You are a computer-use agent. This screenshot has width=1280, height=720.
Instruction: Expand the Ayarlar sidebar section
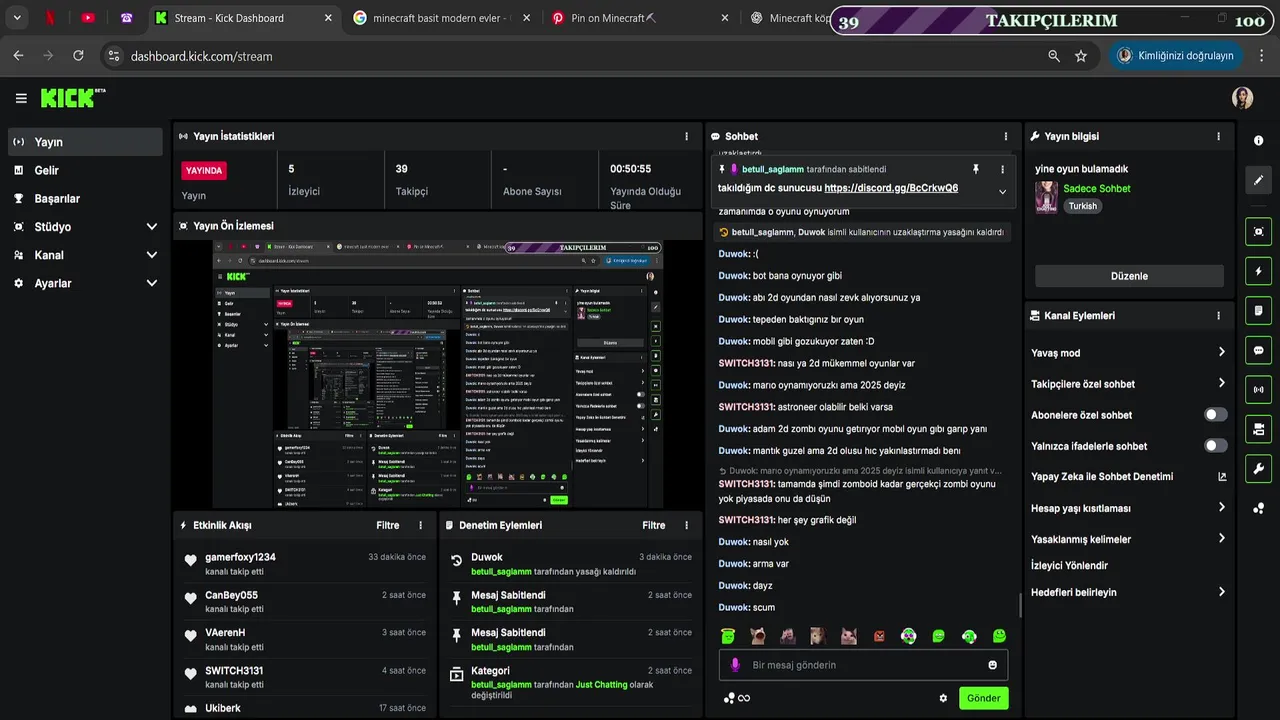(152, 283)
